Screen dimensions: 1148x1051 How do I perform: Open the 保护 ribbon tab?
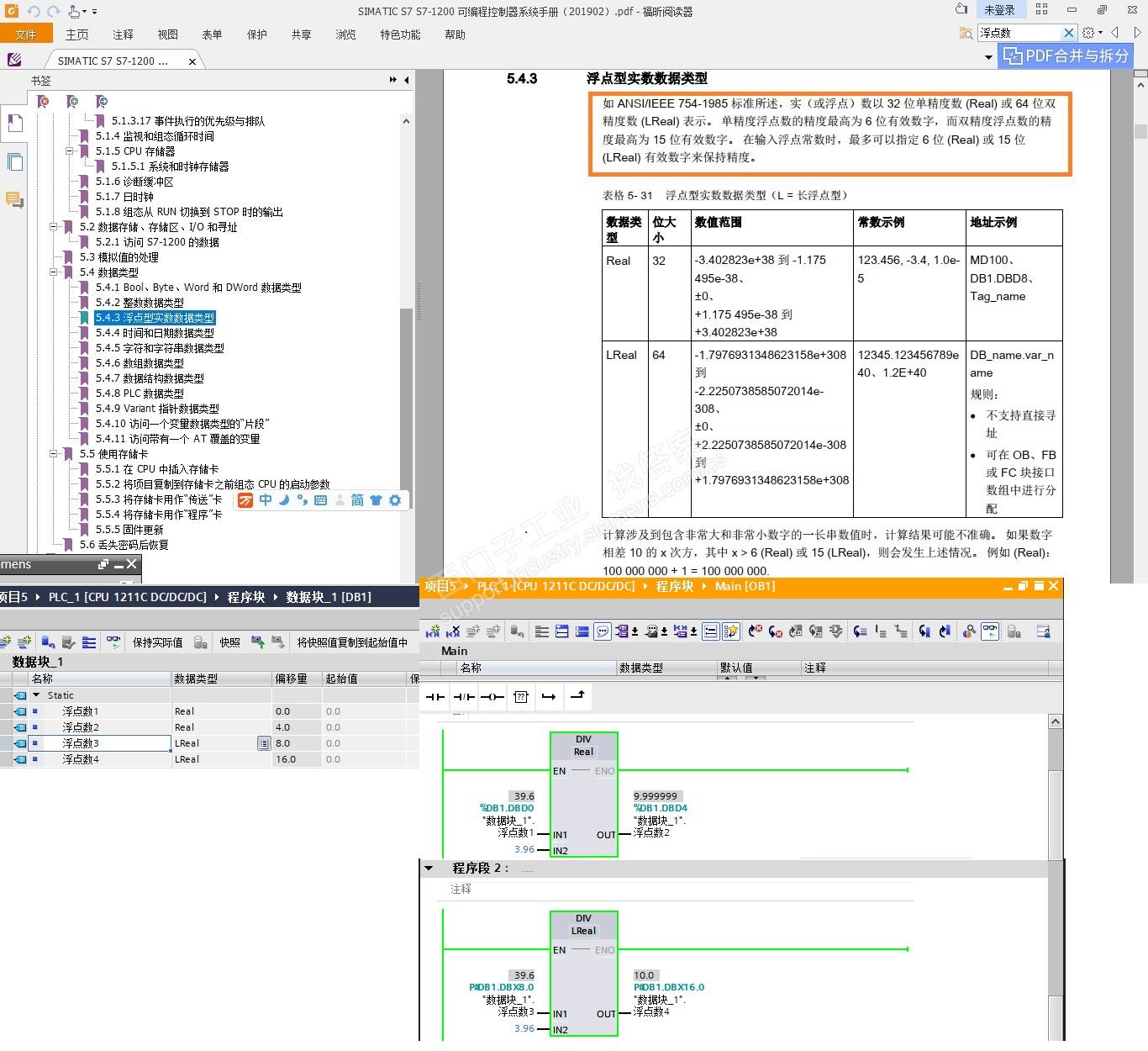click(x=257, y=34)
